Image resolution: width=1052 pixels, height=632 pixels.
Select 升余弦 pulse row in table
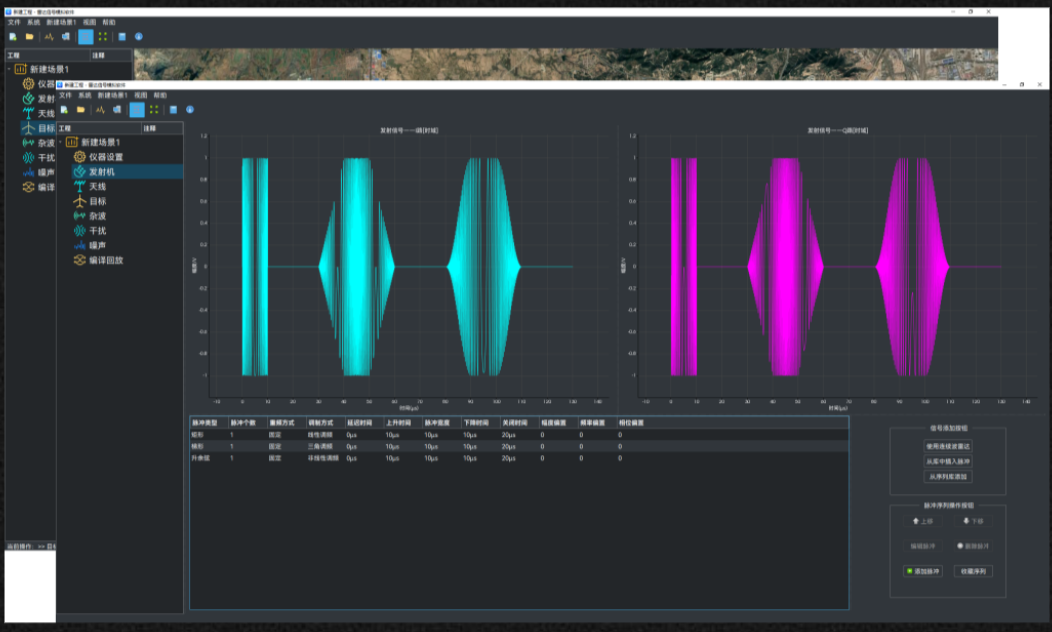(x=519, y=458)
